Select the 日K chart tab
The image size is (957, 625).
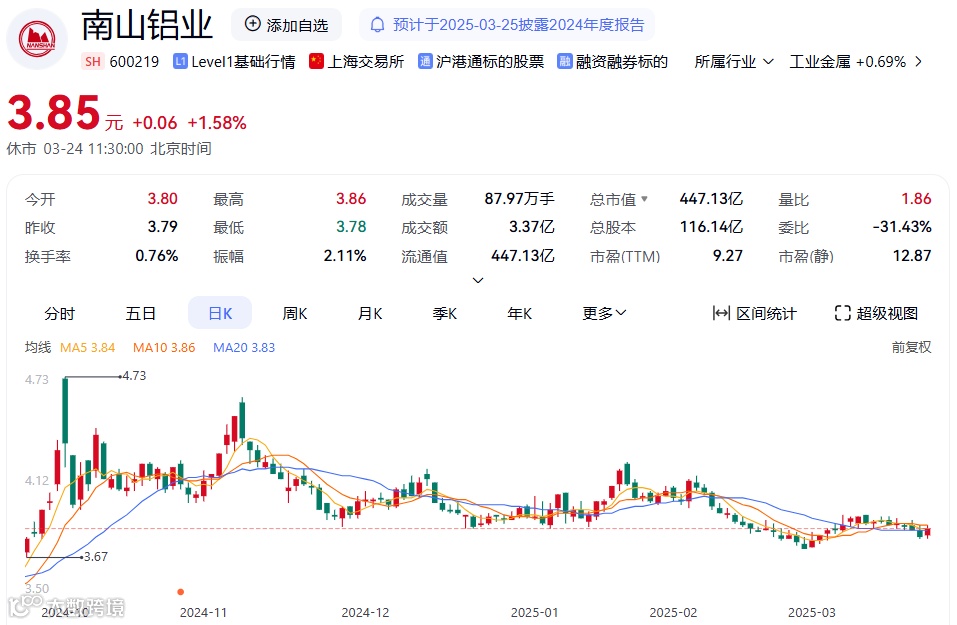tap(220, 313)
